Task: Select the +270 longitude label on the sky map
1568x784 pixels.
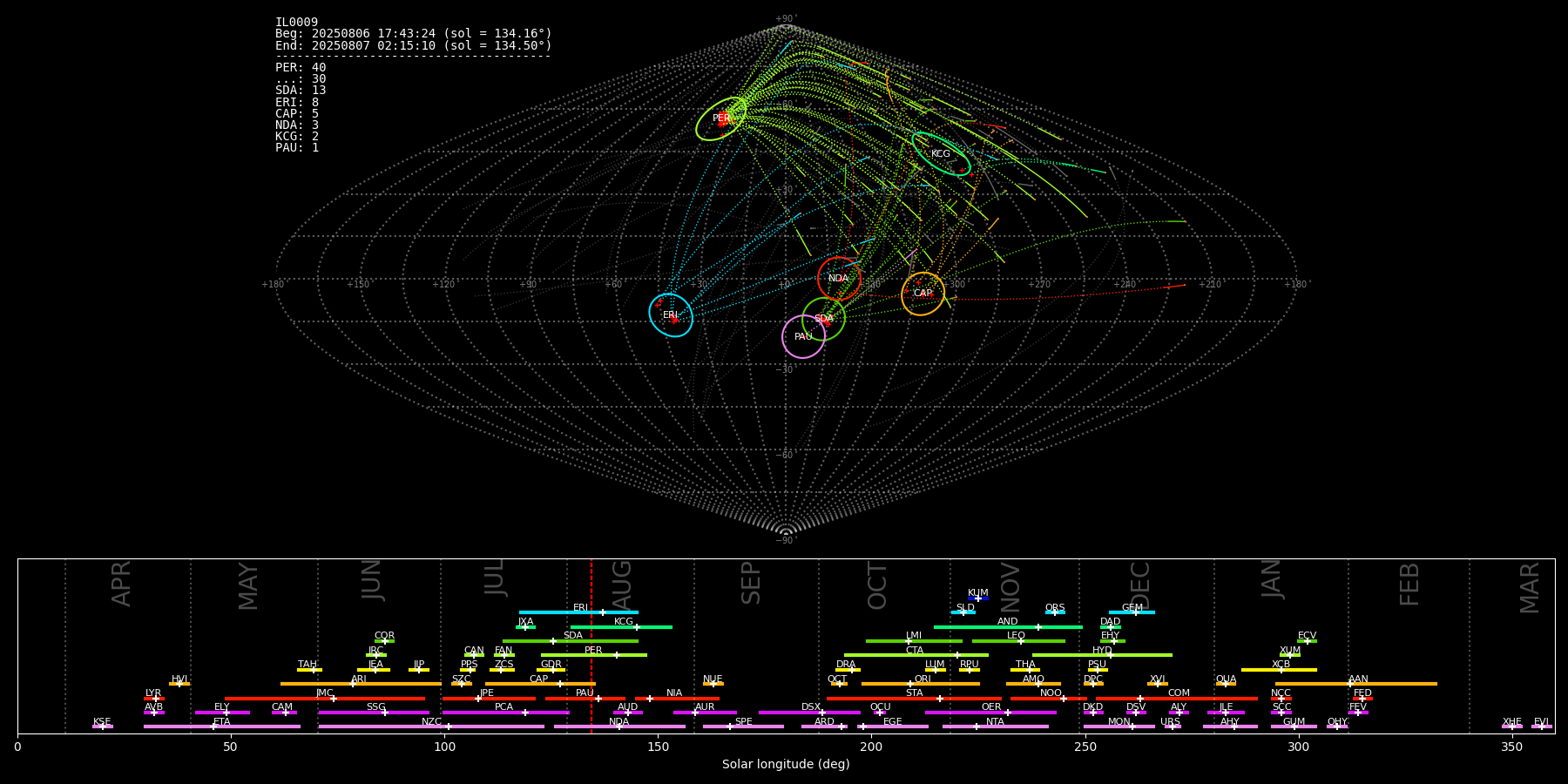Action: point(1039,285)
